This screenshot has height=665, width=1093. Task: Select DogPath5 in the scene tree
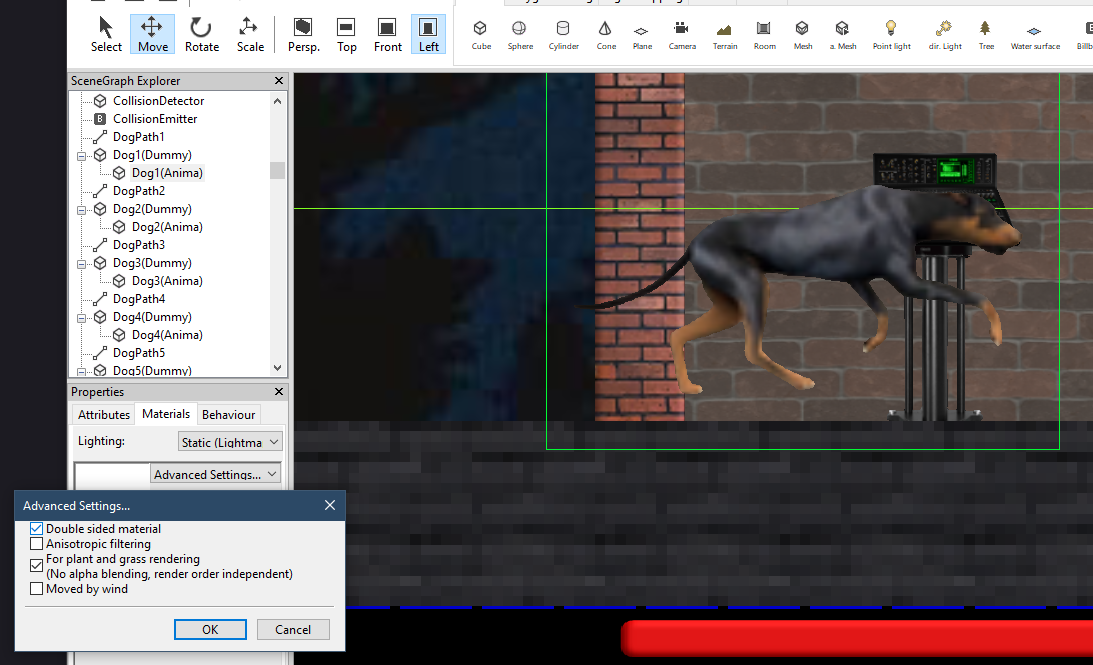139,353
